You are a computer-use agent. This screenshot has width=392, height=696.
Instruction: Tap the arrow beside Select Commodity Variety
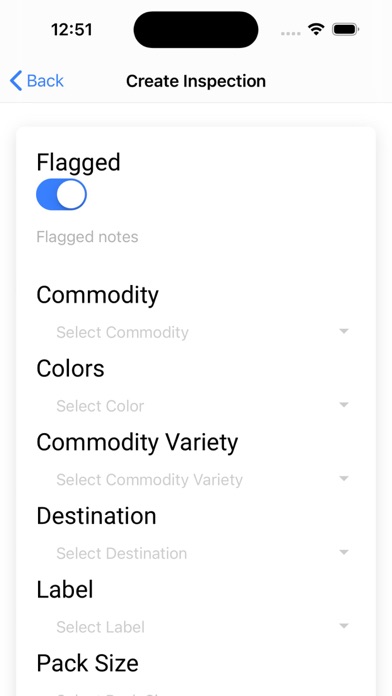pyautogui.click(x=344, y=478)
